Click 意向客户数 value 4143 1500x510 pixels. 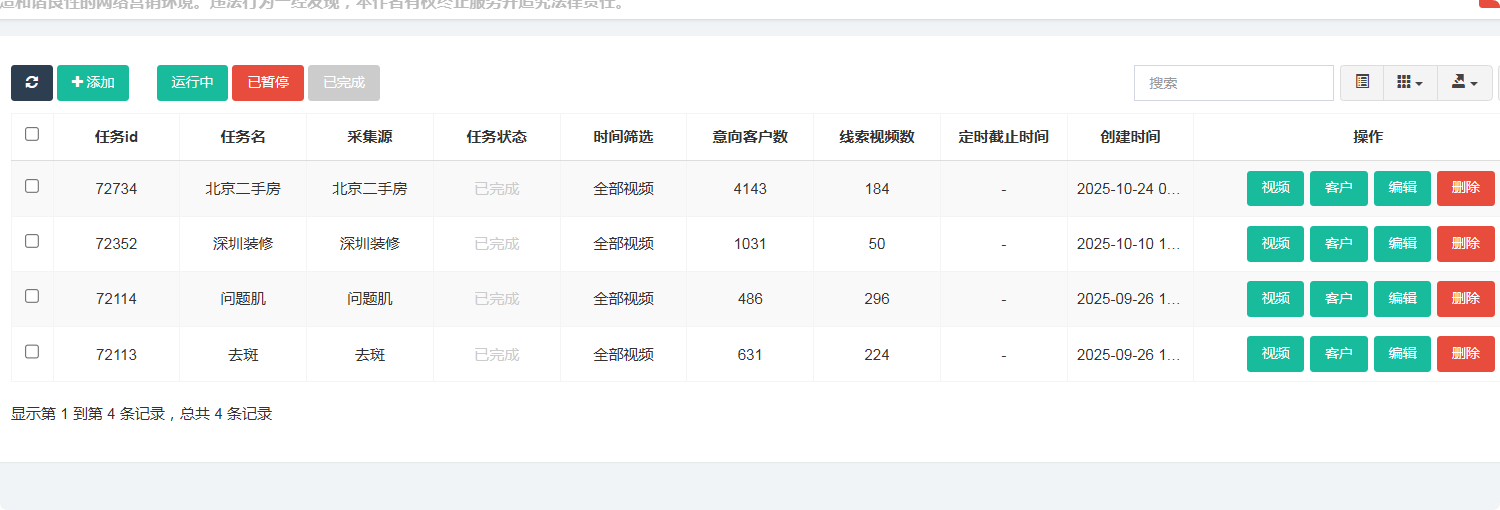[x=750, y=189]
